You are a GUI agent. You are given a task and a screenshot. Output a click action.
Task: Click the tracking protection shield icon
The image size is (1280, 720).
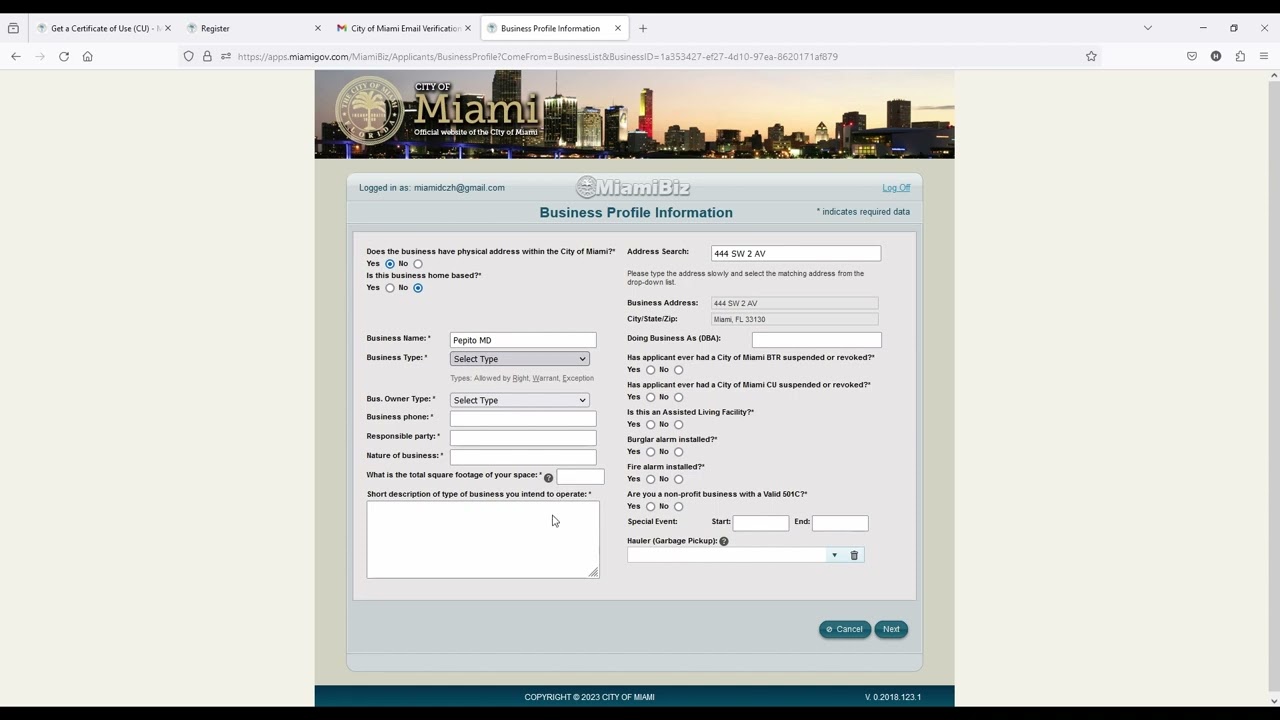pyautogui.click(x=188, y=56)
